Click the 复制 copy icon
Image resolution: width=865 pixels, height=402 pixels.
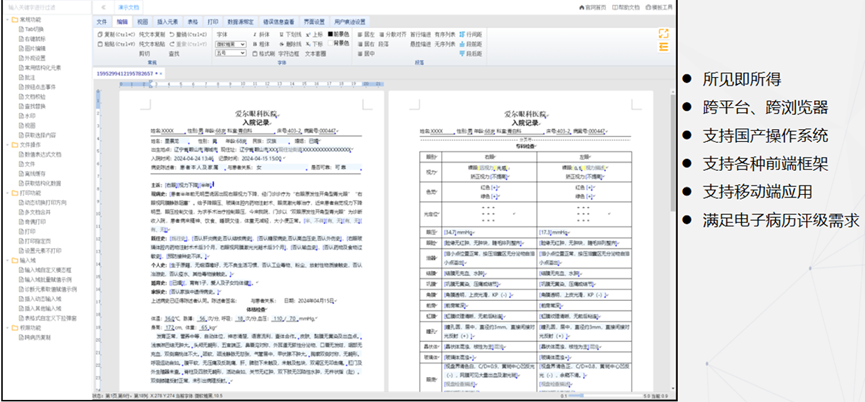coord(100,36)
